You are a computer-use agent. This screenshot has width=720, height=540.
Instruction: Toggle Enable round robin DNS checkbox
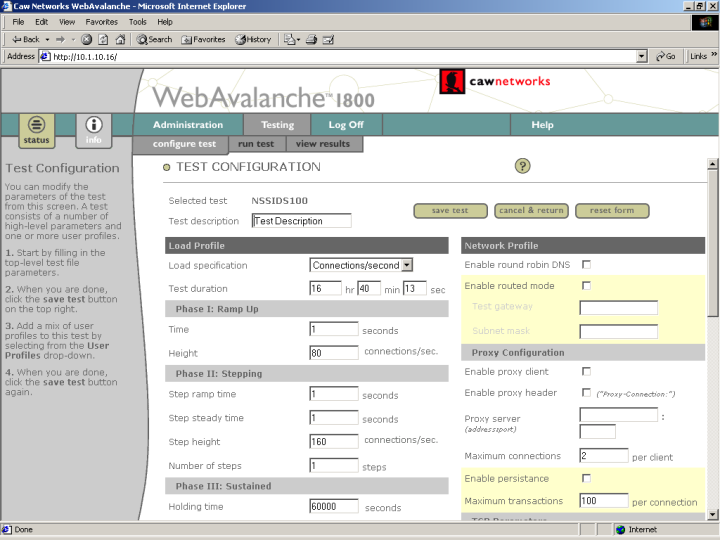pos(586,264)
